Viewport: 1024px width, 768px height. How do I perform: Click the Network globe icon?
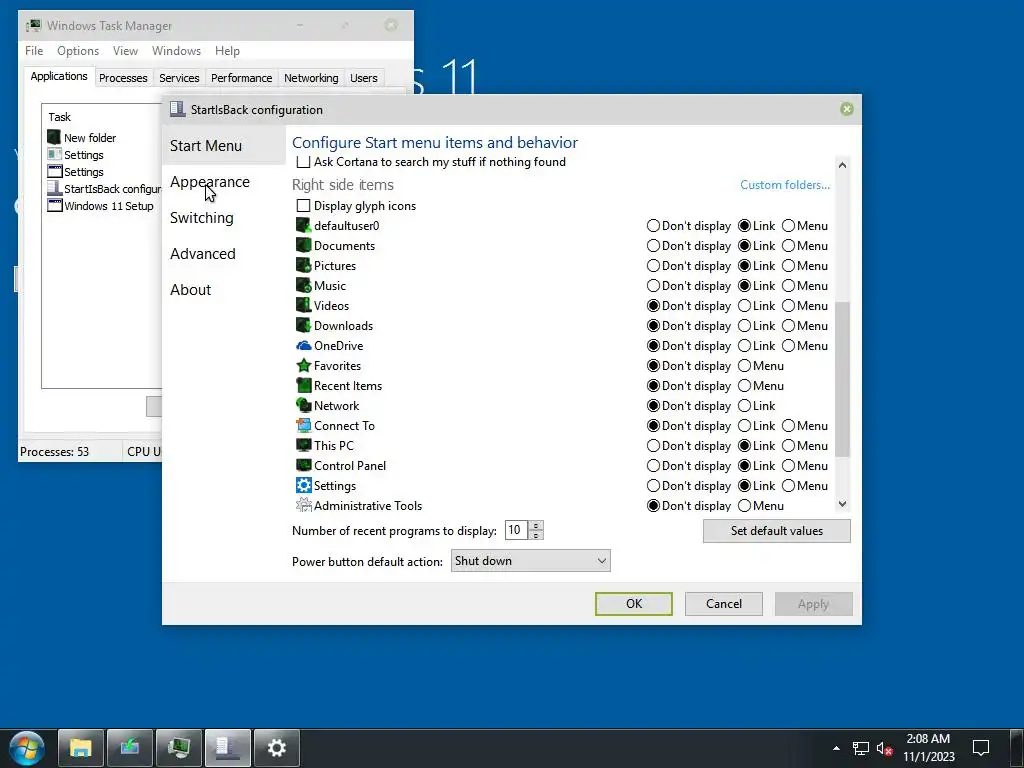click(x=303, y=406)
